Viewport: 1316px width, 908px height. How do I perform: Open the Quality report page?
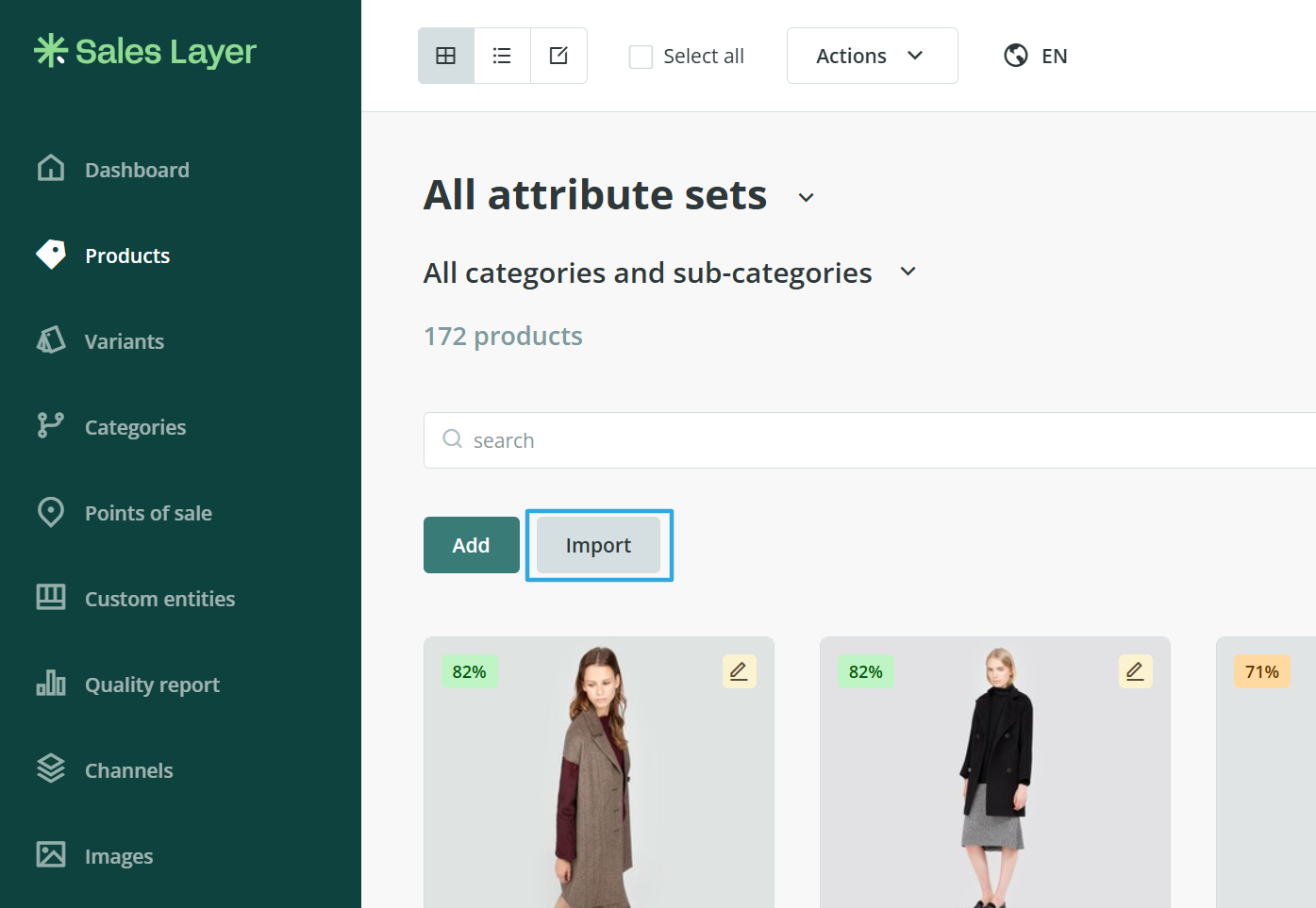tap(152, 685)
